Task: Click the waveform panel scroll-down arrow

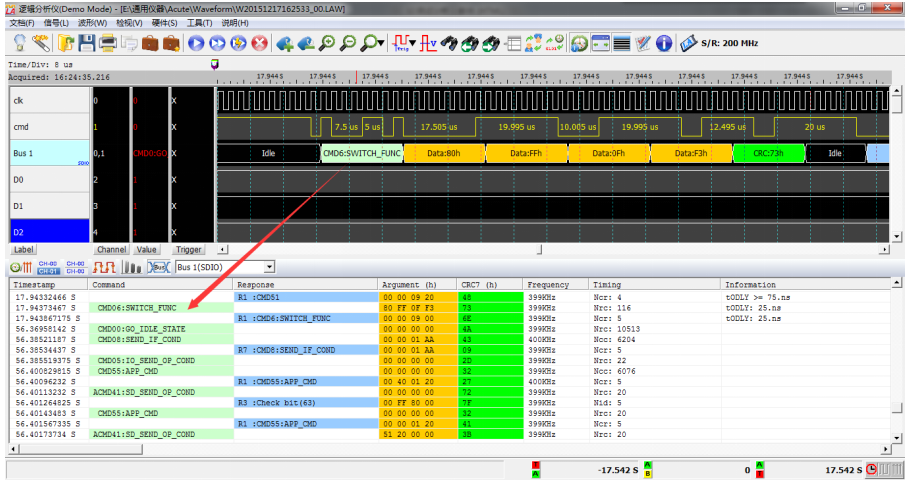Action: coord(897,237)
